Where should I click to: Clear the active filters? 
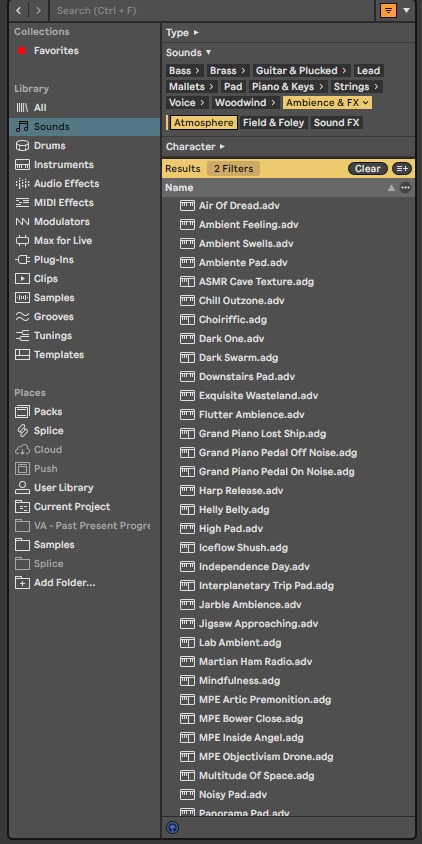click(x=368, y=168)
